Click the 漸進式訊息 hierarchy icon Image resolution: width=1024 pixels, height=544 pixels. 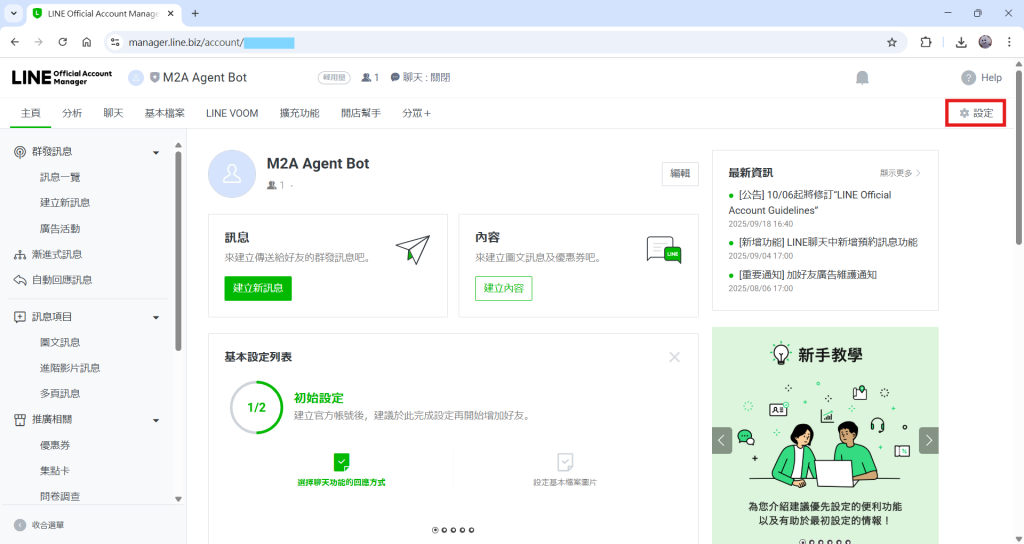(20, 255)
